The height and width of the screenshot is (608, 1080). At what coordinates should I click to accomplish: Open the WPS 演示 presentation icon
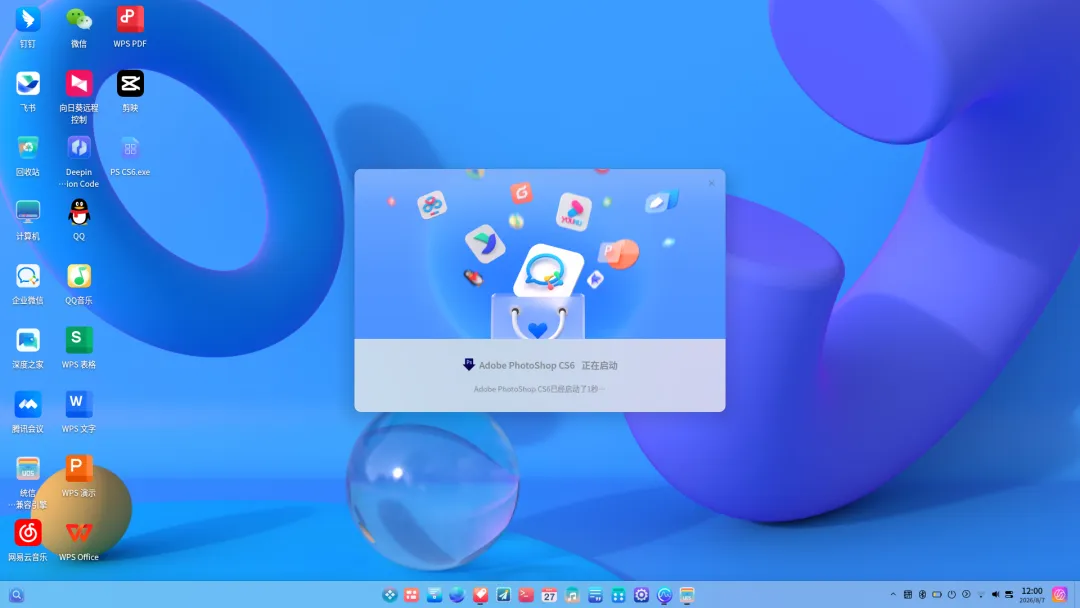pos(79,468)
